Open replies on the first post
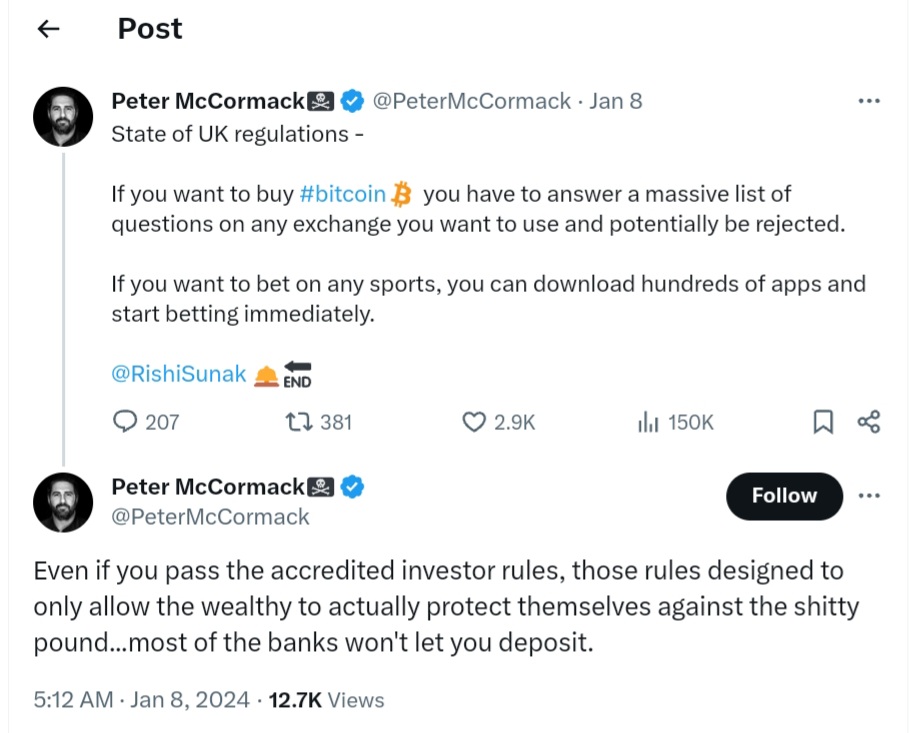Viewport: 909px width, 733px height. (126, 422)
